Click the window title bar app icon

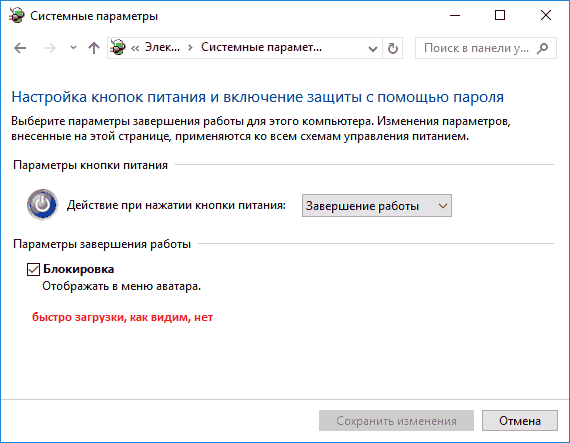[x=16, y=16]
